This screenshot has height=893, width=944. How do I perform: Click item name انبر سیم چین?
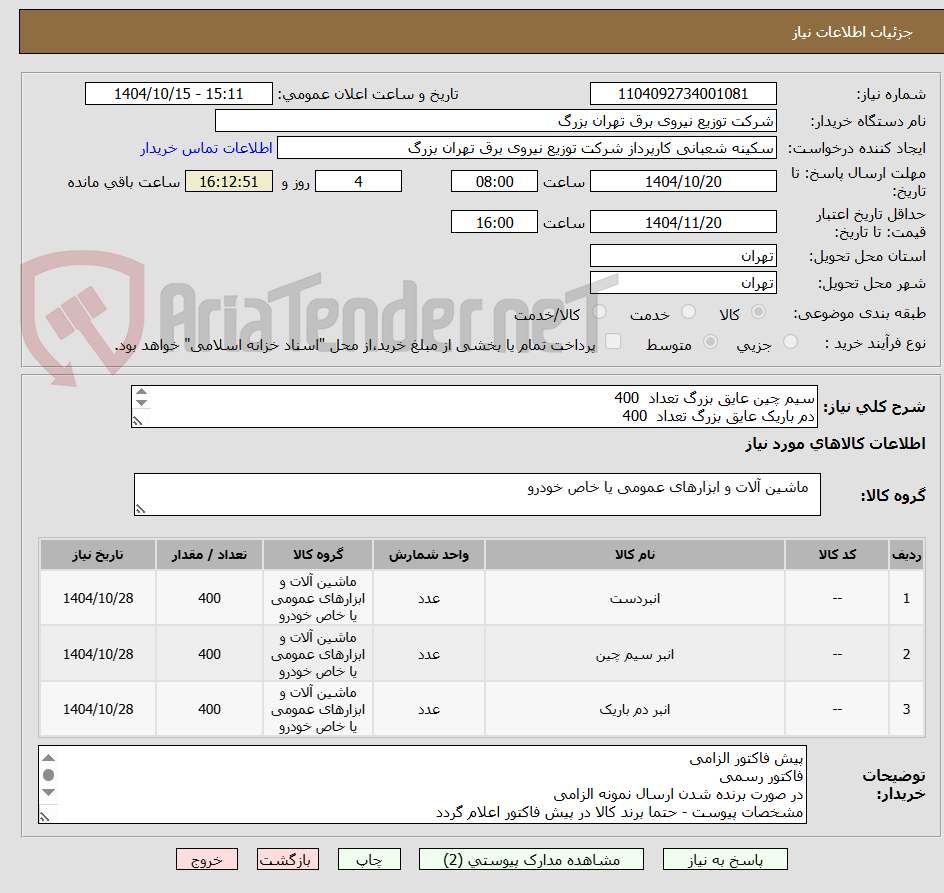635,654
